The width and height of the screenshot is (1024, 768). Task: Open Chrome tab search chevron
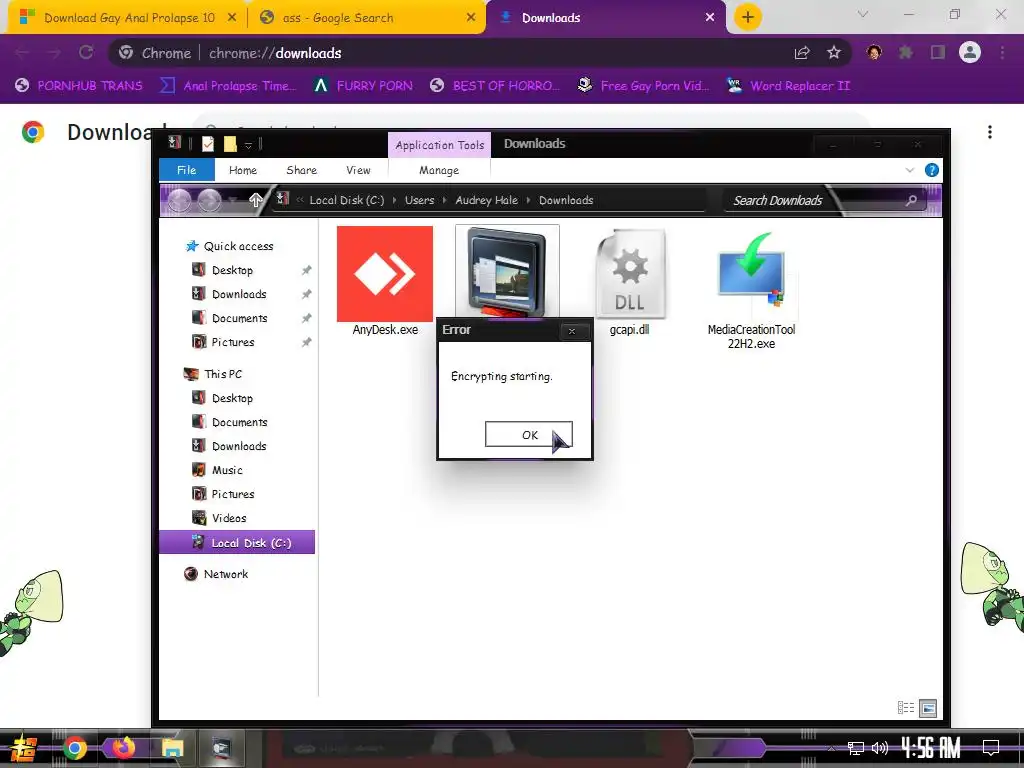pos(863,14)
